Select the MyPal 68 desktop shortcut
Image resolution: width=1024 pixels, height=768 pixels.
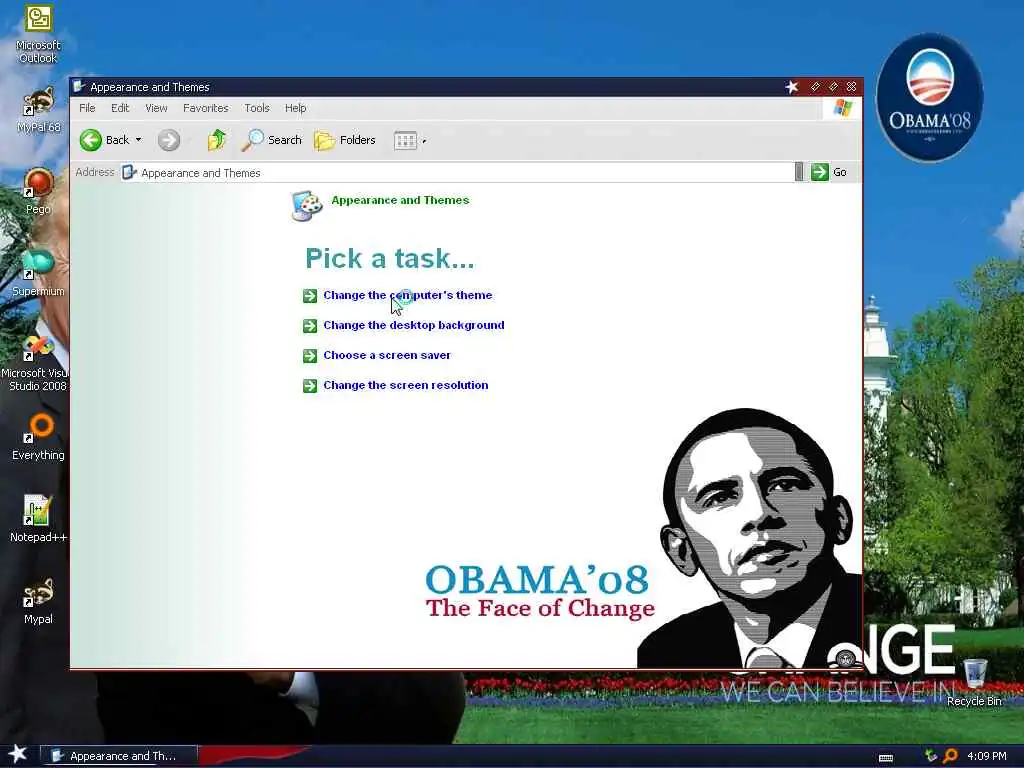point(38,110)
